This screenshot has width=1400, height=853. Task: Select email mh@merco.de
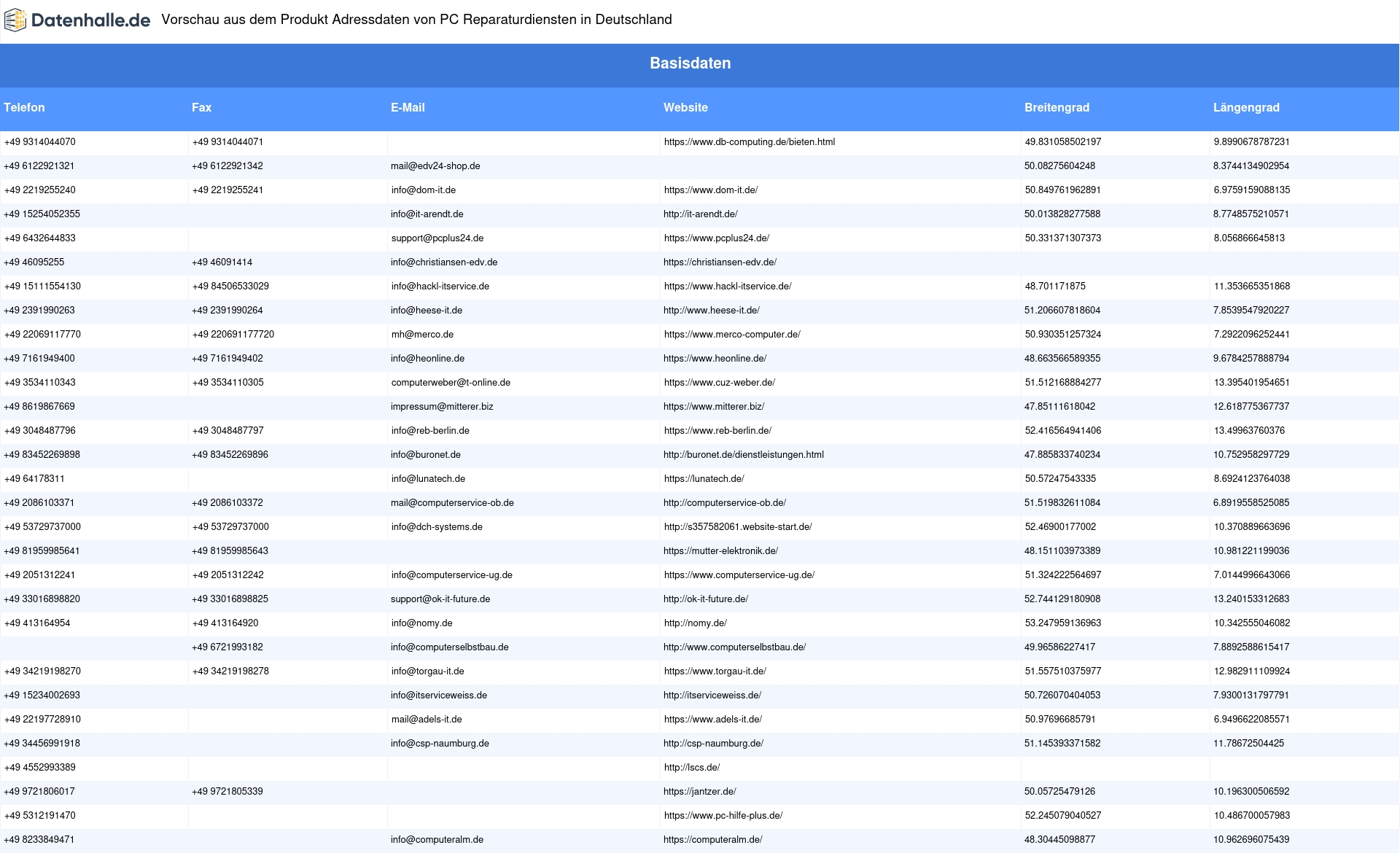422,335
